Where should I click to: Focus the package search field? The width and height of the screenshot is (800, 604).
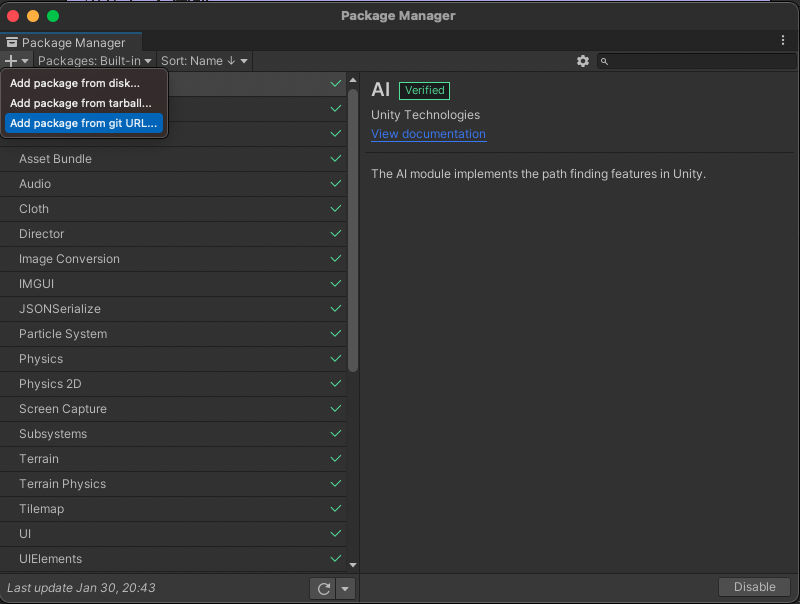tap(696, 61)
